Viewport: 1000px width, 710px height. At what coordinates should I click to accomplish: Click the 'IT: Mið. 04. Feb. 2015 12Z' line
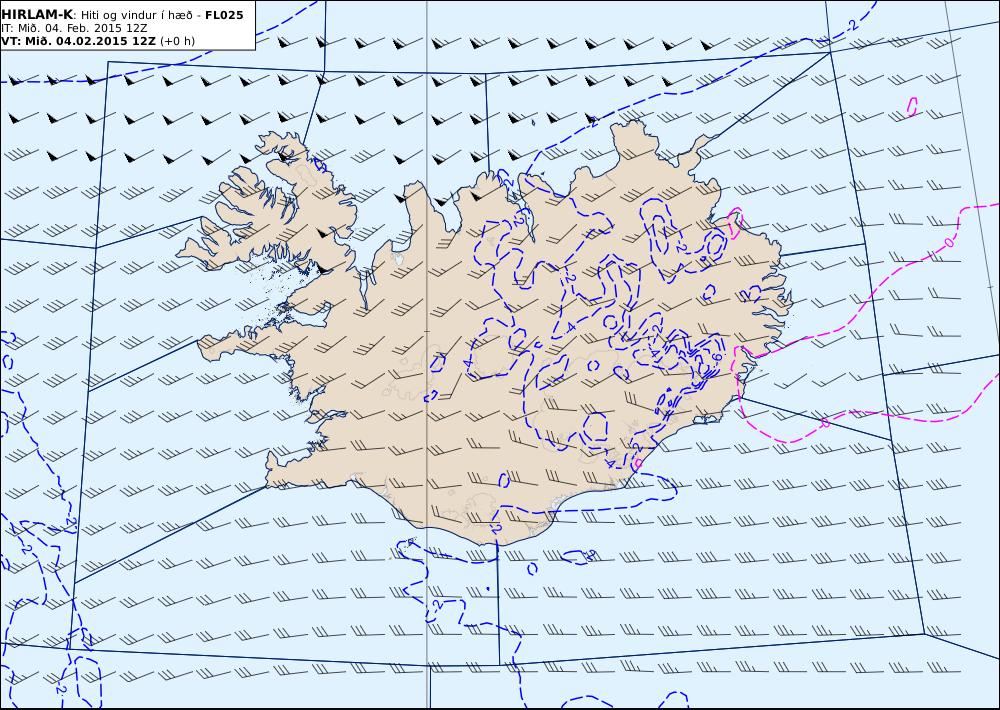point(74,28)
